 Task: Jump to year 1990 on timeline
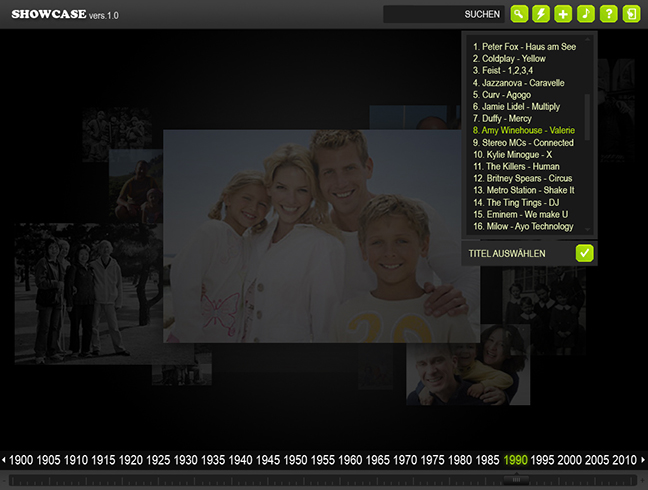click(x=516, y=460)
